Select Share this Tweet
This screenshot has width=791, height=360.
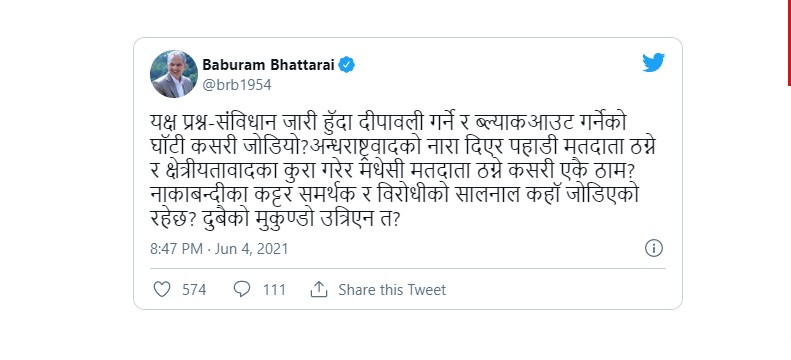pyautogui.click(x=392, y=290)
